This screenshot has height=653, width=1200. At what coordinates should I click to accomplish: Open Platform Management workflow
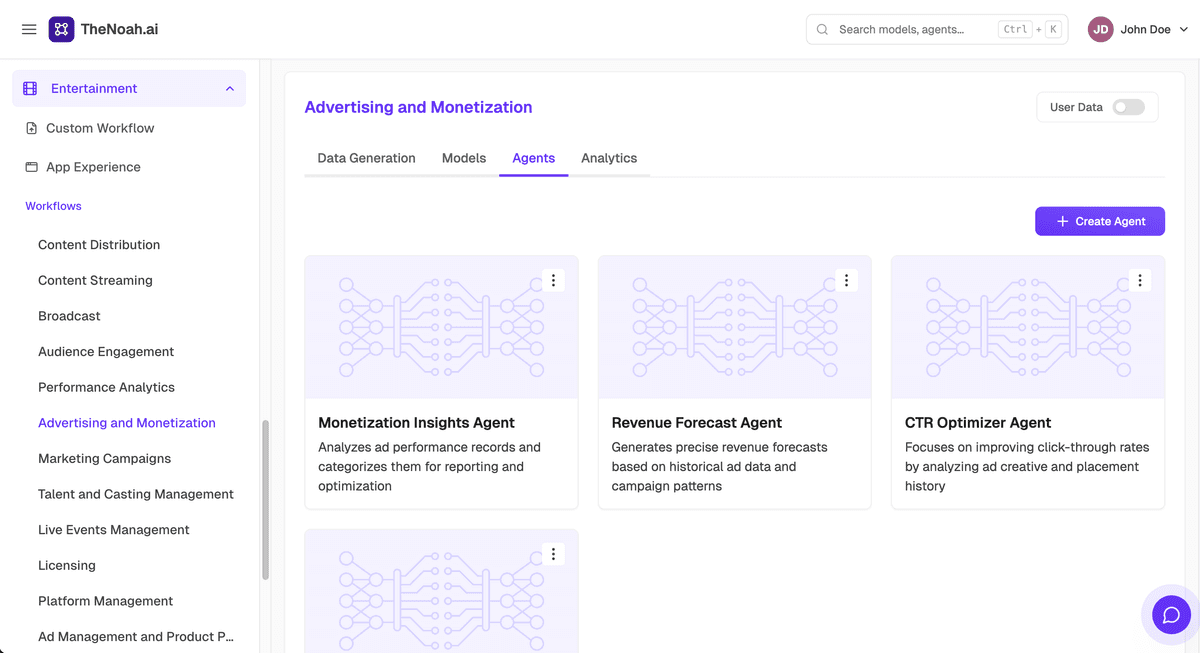[105, 601]
